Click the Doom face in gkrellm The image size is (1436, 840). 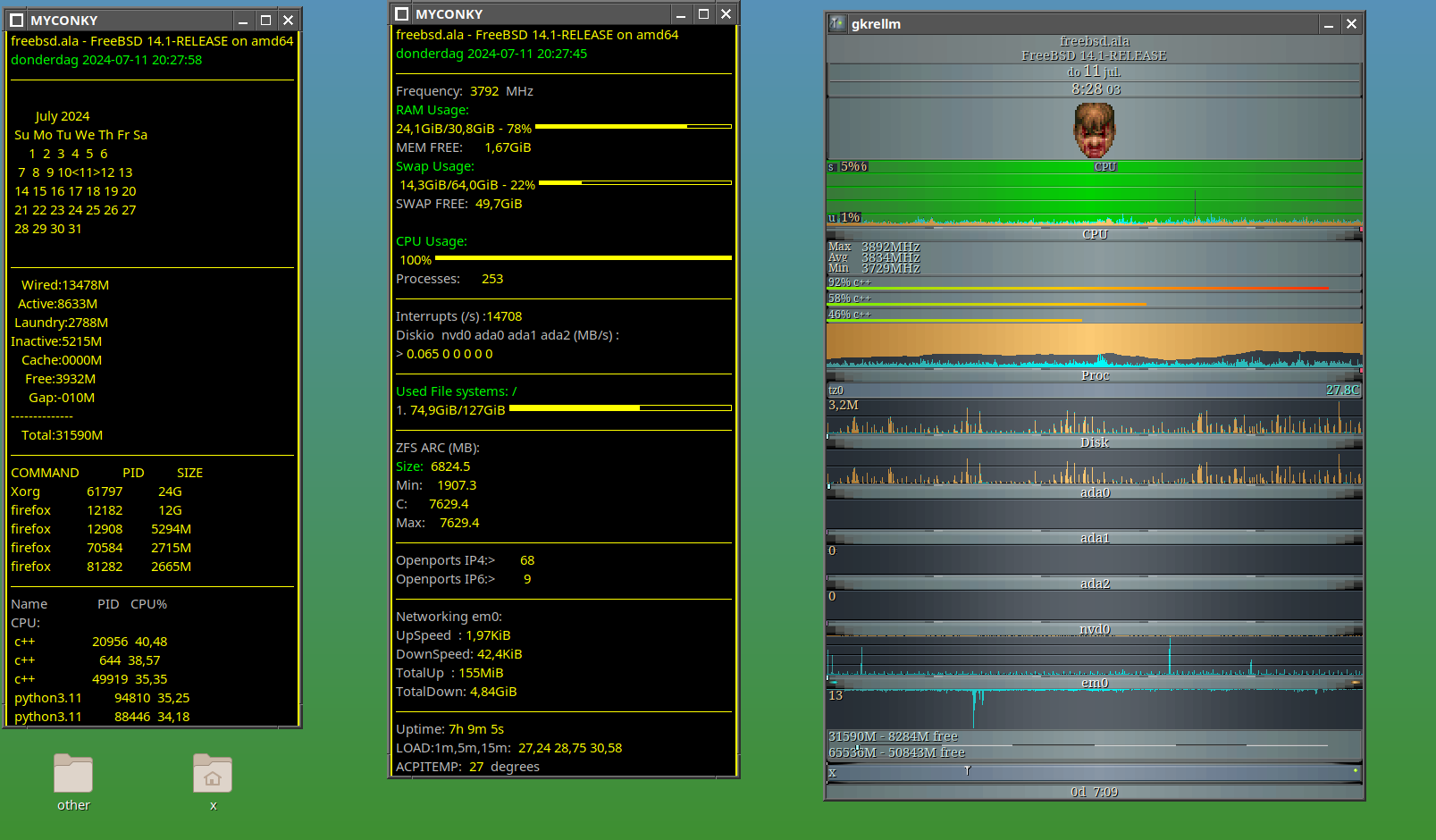tap(1095, 130)
